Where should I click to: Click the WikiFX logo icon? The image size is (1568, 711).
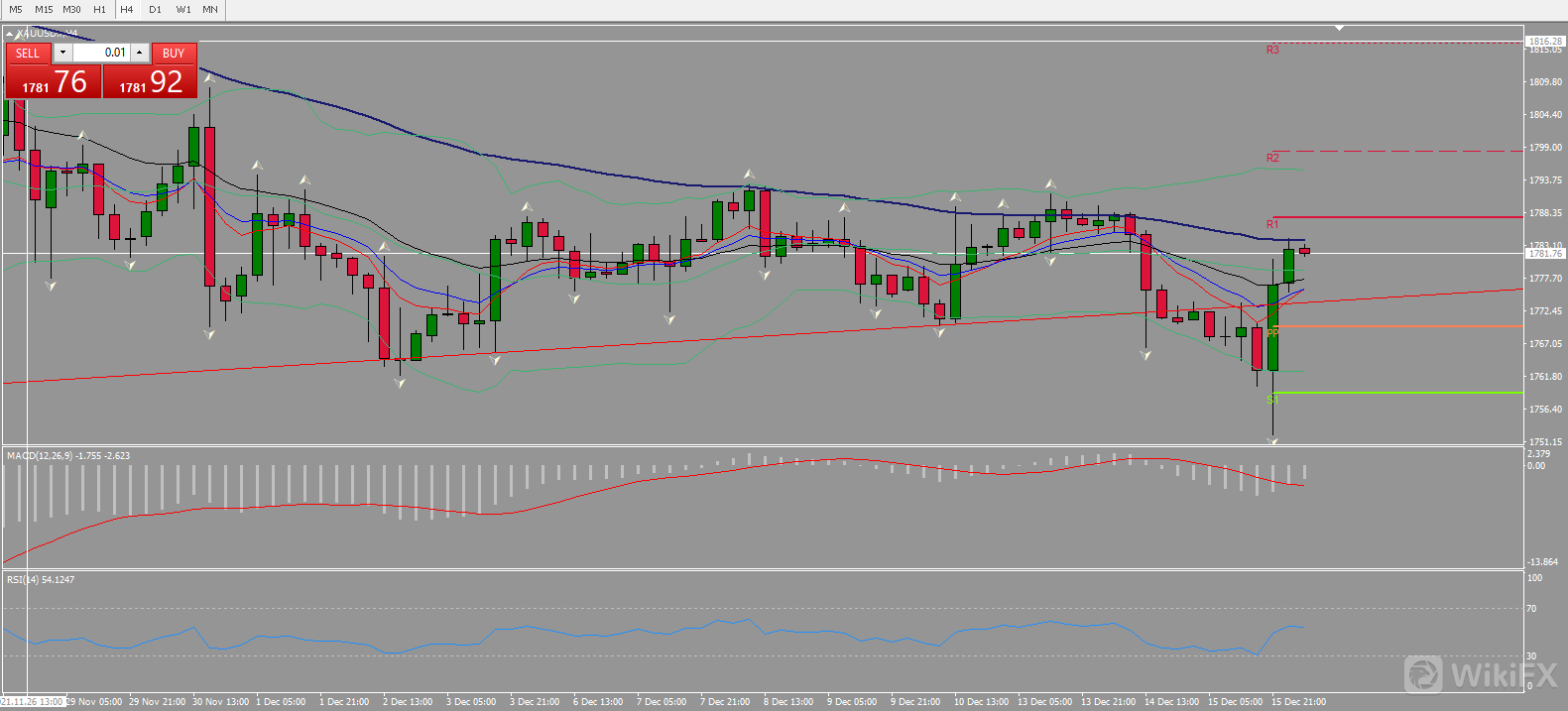point(1424,674)
